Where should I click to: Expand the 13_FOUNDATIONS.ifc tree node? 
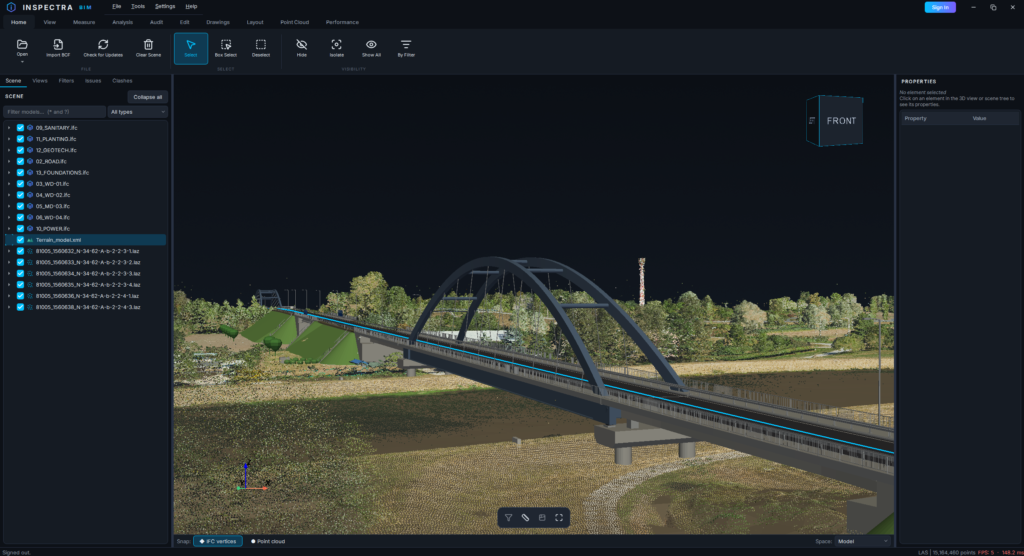point(9,172)
